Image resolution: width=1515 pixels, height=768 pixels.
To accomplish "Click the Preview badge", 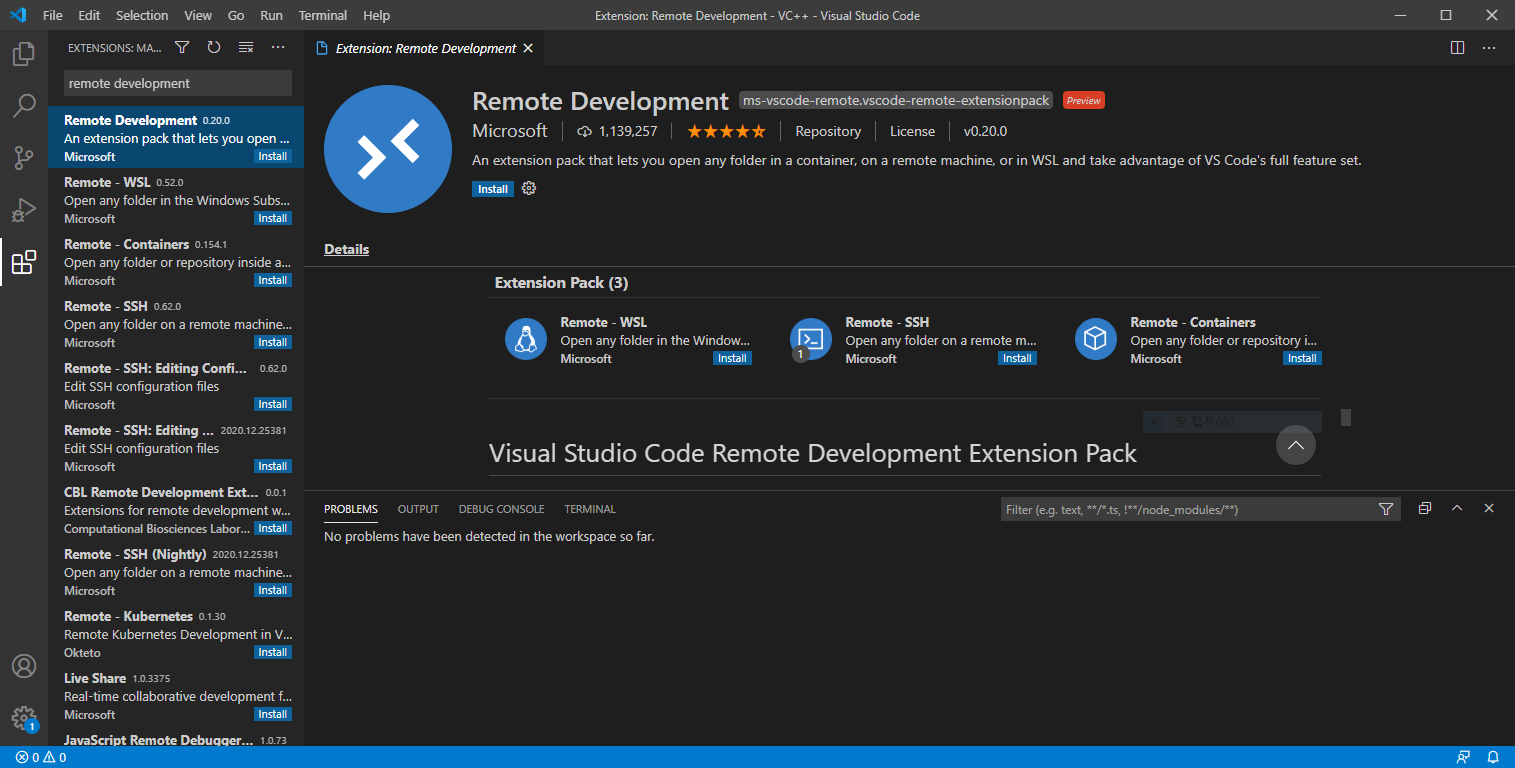I will click(x=1083, y=100).
